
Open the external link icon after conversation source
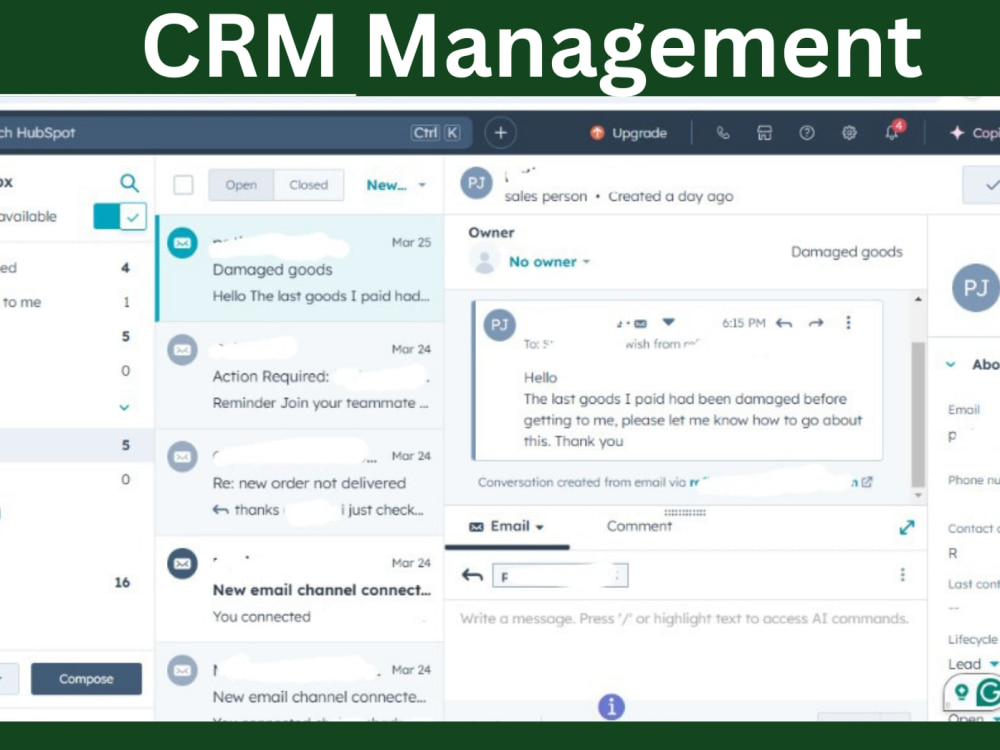pos(867,482)
